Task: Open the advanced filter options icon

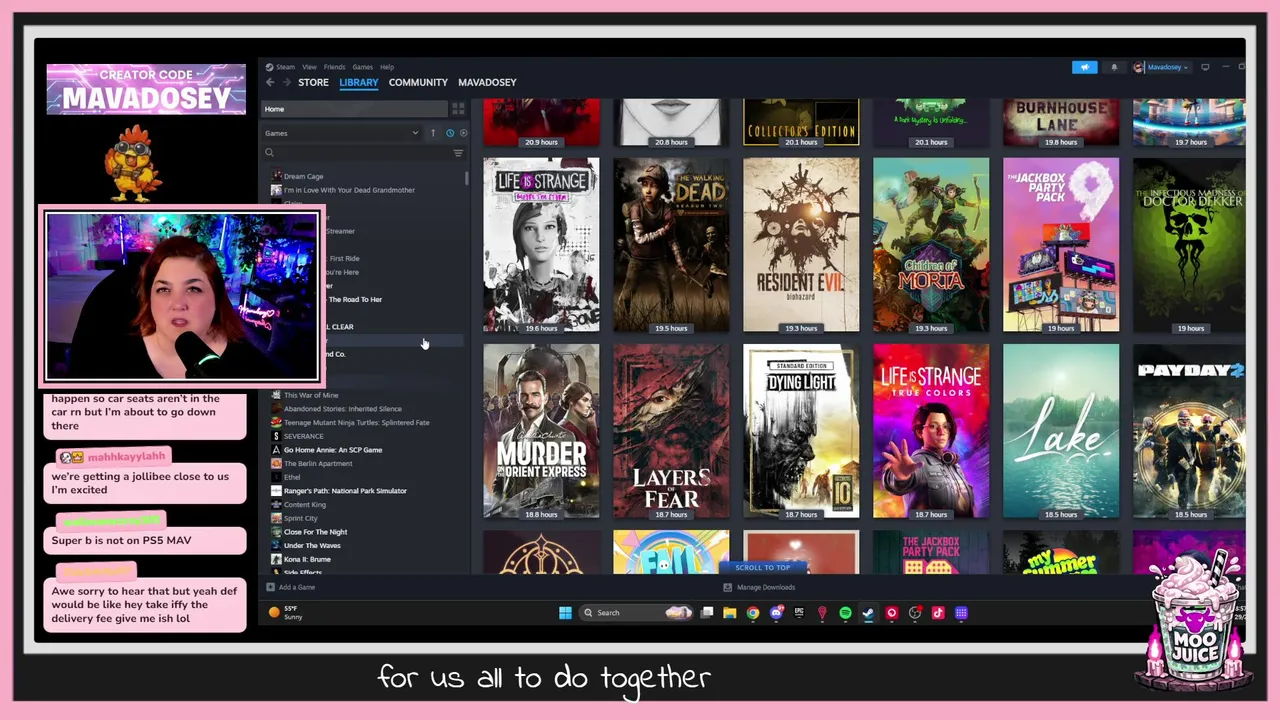Action: point(458,153)
